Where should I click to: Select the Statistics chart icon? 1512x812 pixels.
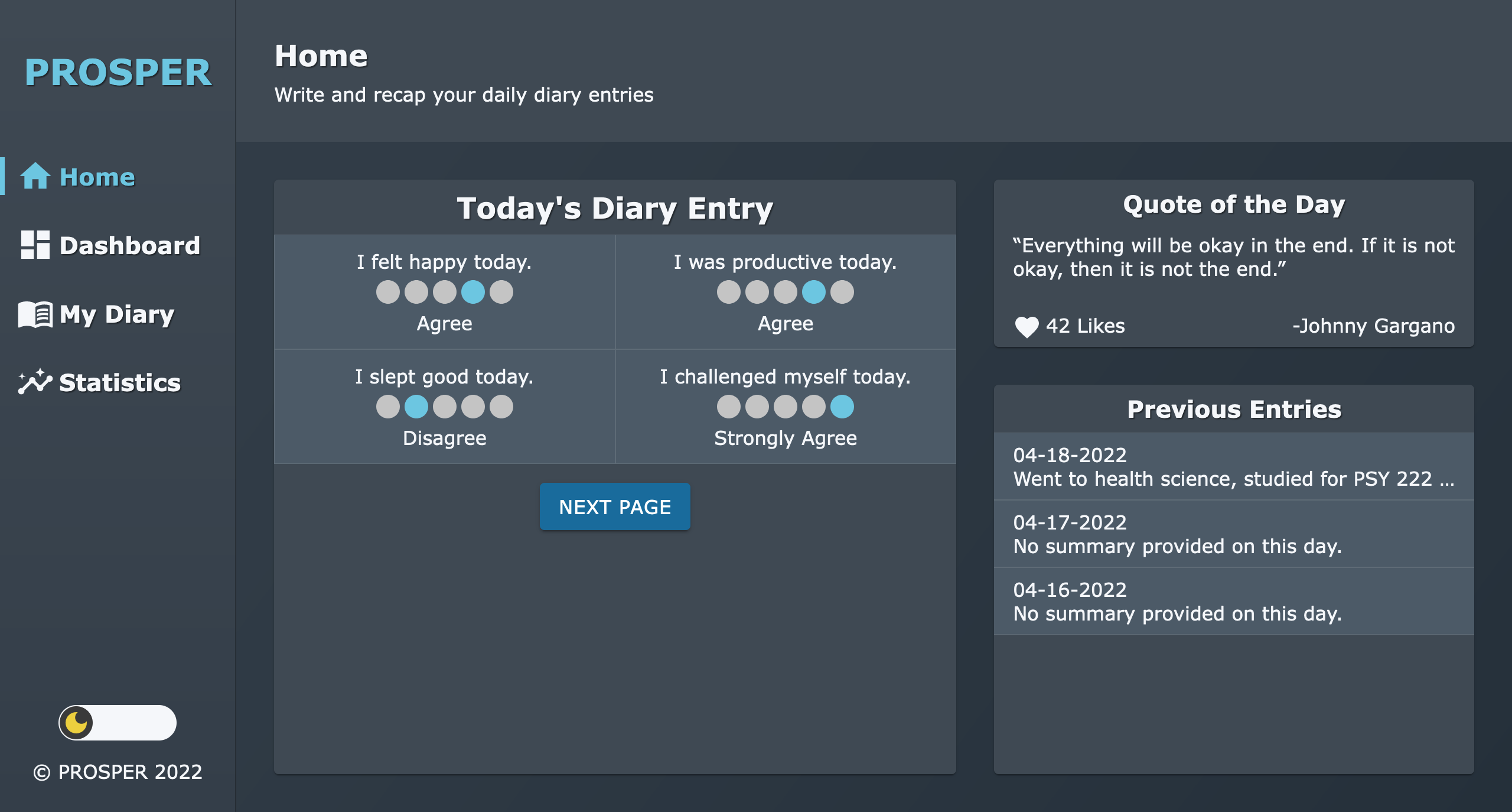[35, 382]
